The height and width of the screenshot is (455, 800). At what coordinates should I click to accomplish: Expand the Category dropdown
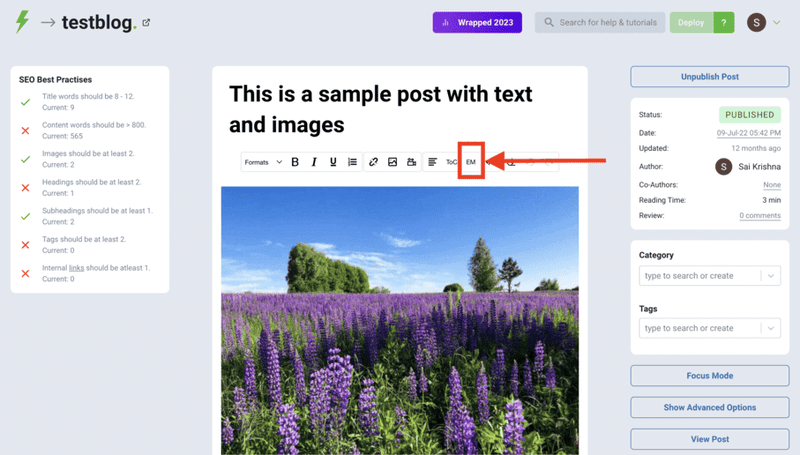pyautogui.click(x=770, y=276)
